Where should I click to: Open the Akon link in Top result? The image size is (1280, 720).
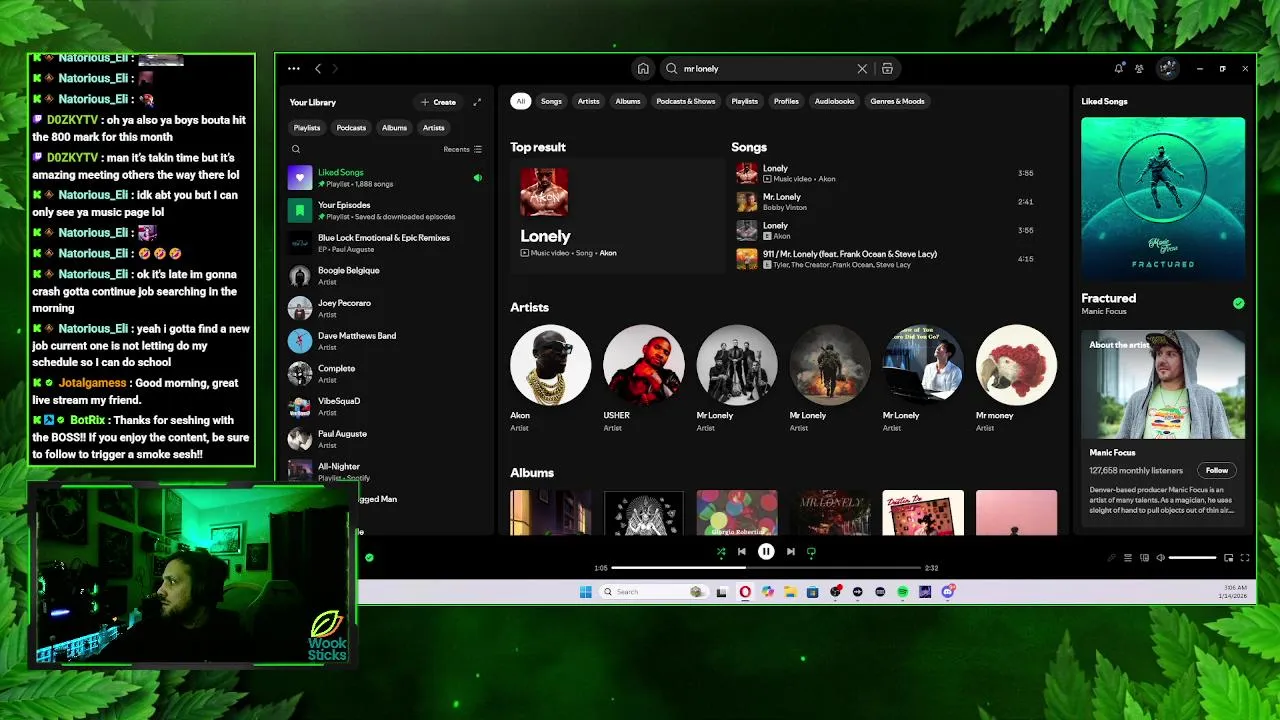click(608, 253)
